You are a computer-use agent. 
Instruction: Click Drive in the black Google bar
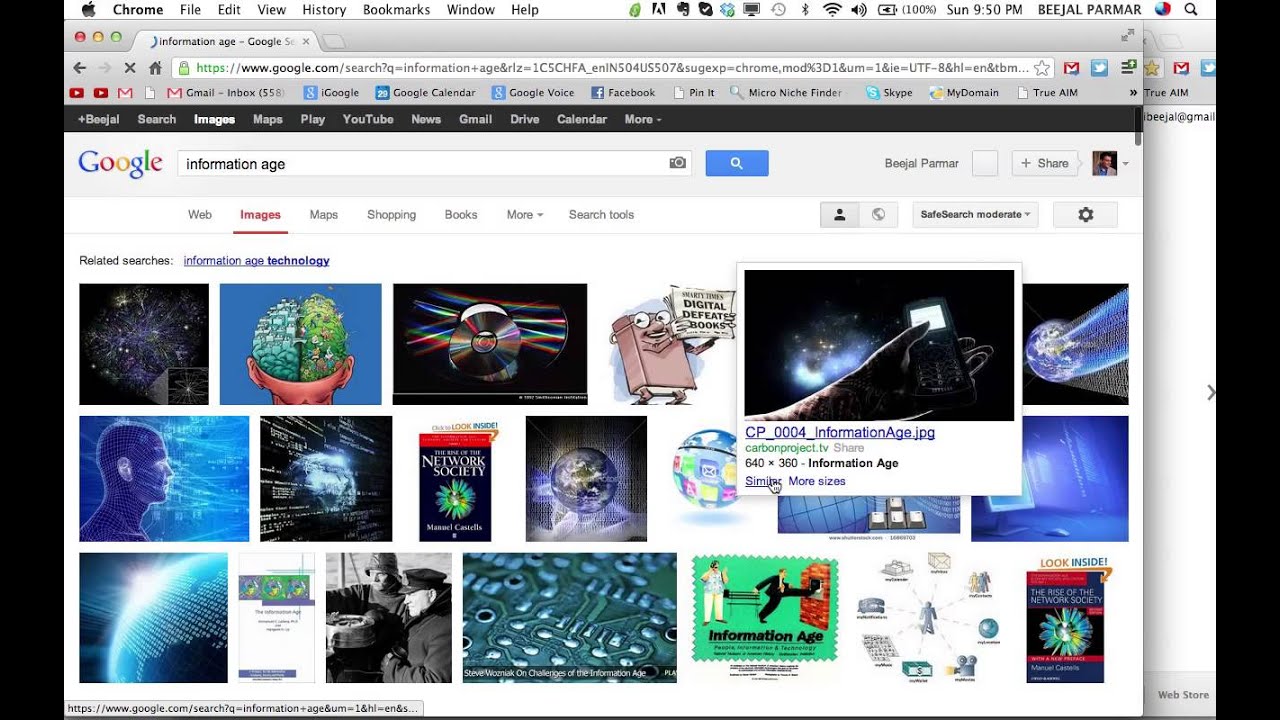tap(525, 119)
